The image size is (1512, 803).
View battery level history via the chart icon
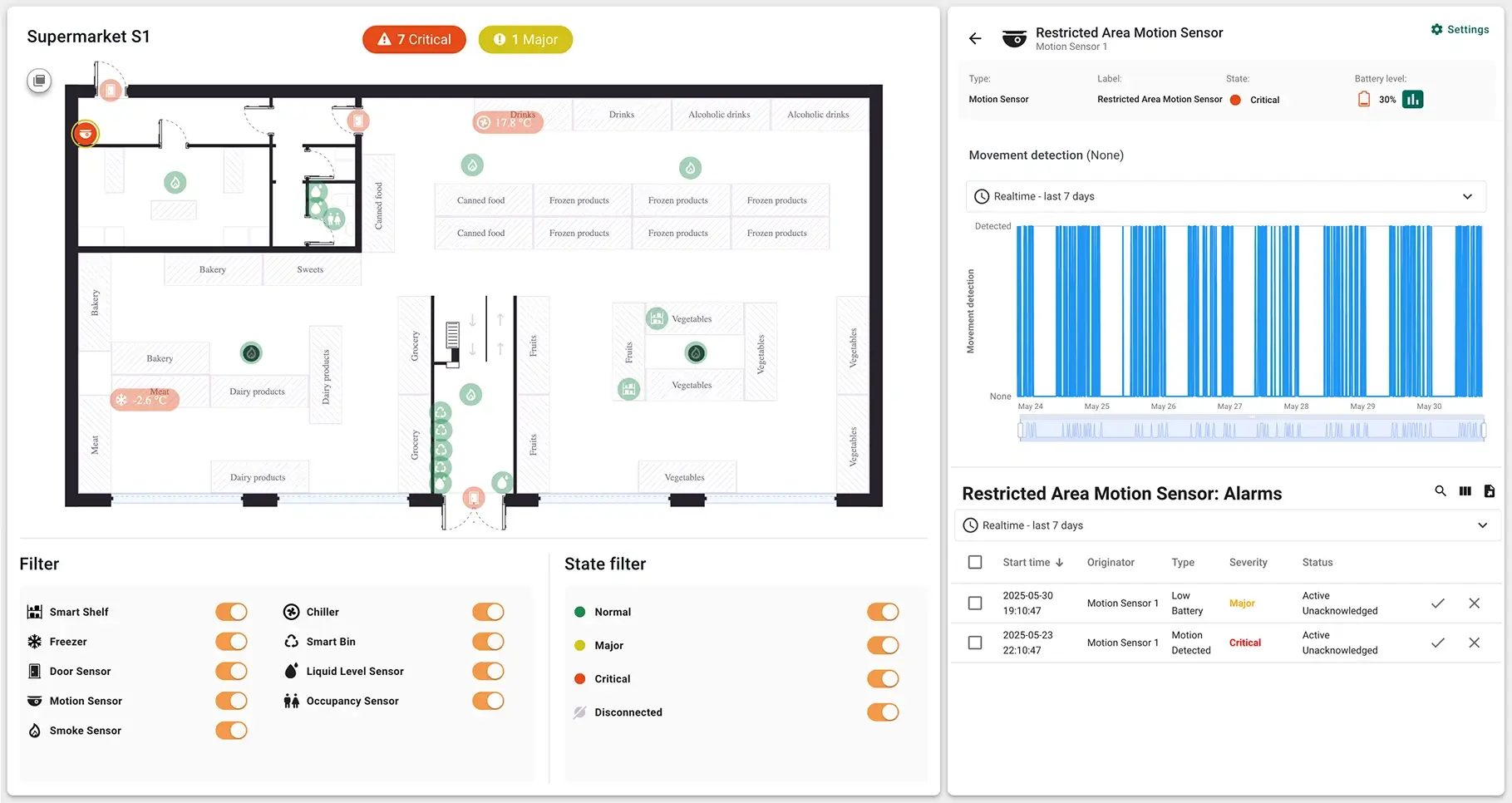click(1413, 99)
